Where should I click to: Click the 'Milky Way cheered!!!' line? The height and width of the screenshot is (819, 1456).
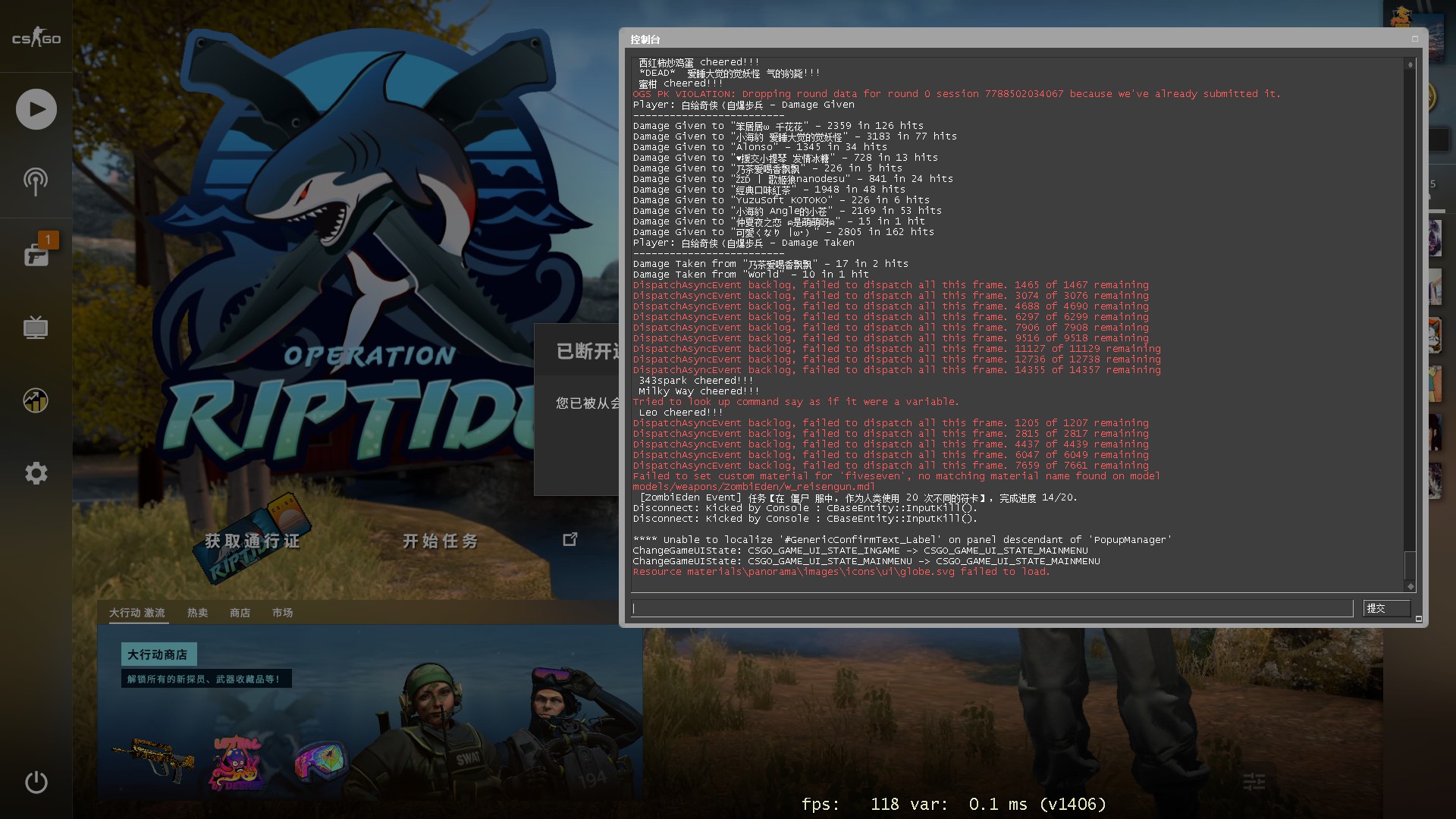(698, 391)
